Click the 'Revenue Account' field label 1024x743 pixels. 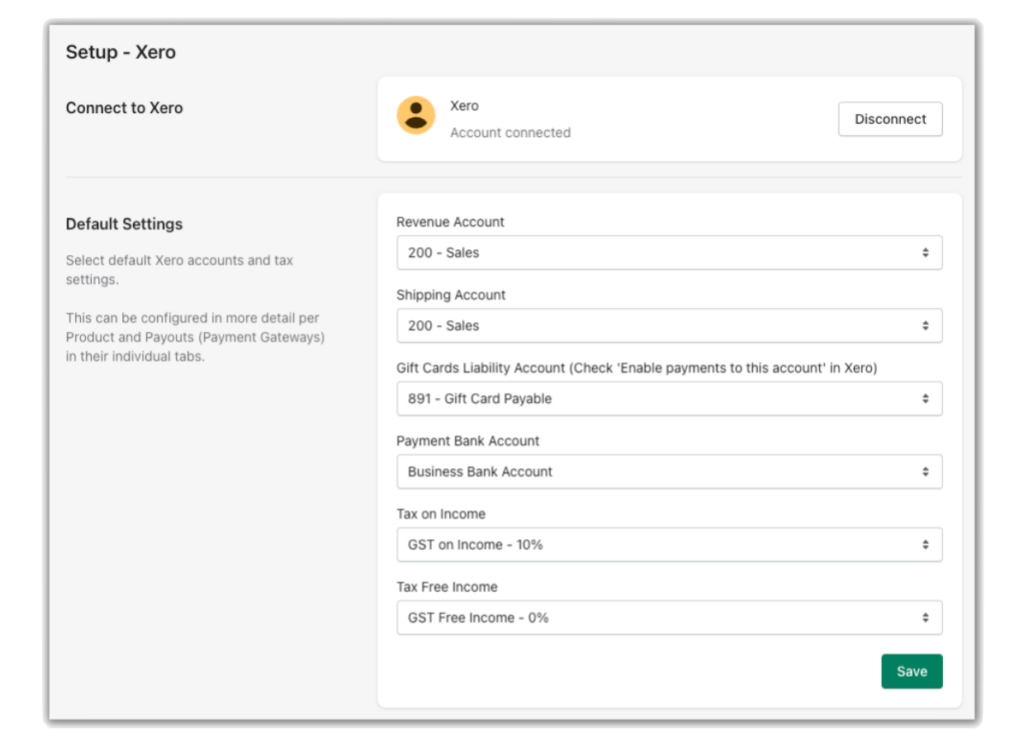tap(450, 222)
